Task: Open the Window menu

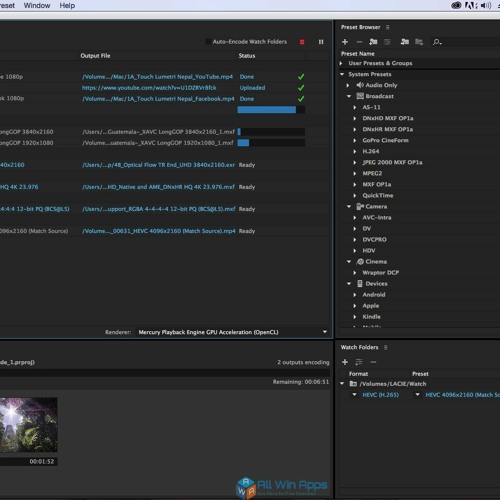Action: (37, 6)
